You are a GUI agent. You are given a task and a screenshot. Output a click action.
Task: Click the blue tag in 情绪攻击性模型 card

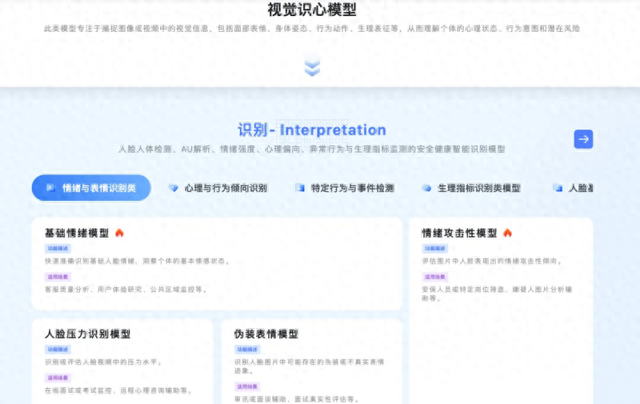[x=435, y=248]
